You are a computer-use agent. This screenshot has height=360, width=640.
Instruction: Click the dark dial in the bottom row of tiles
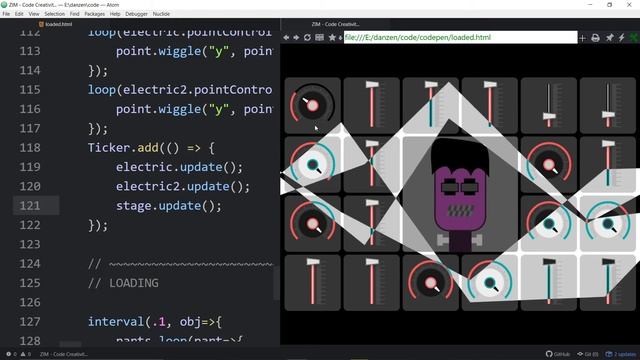pyautogui.click(x=430, y=282)
